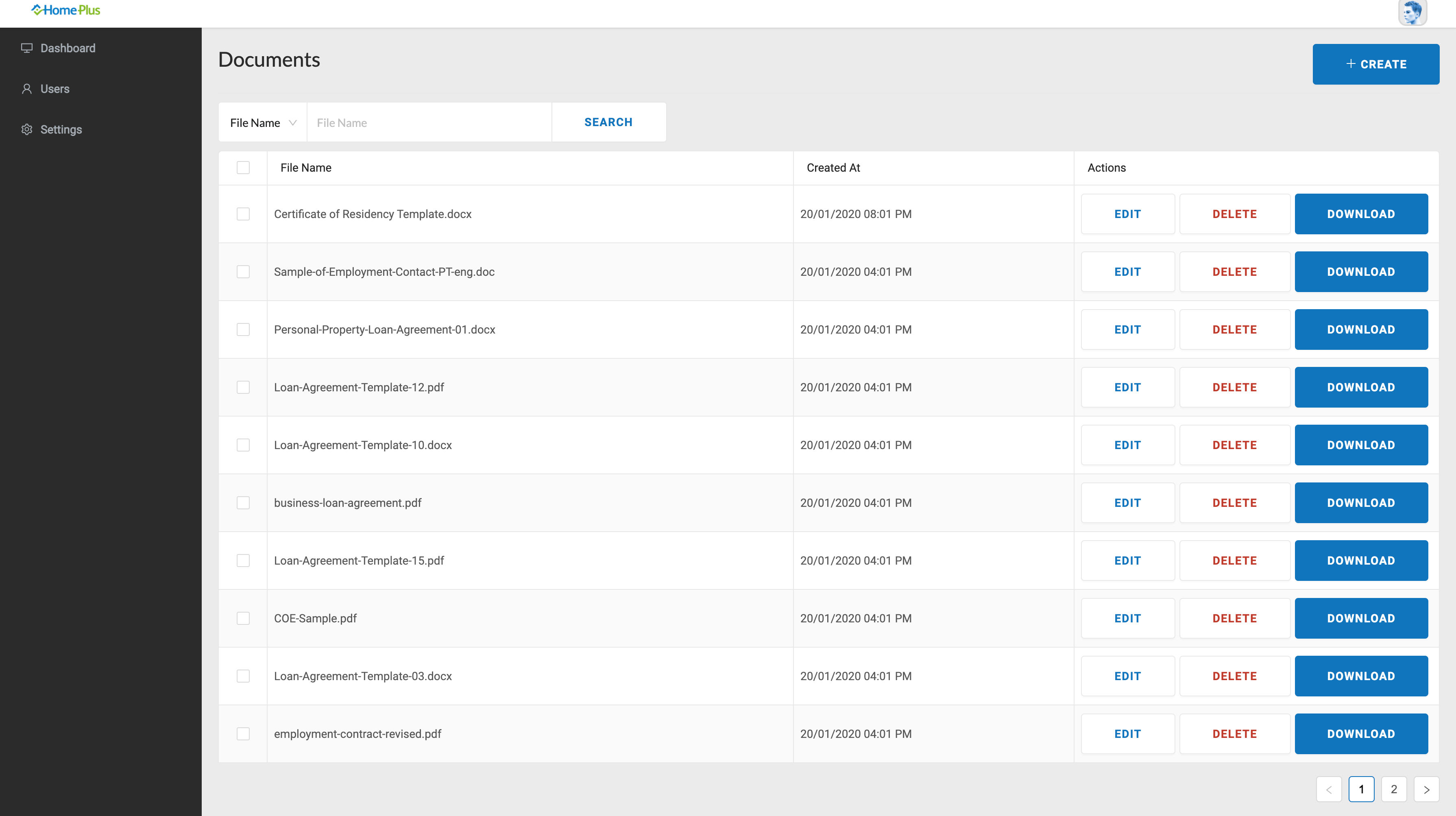Expand the File Name search filter dropdown
This screenshot has width=1456, height=816.
(263, 122)
